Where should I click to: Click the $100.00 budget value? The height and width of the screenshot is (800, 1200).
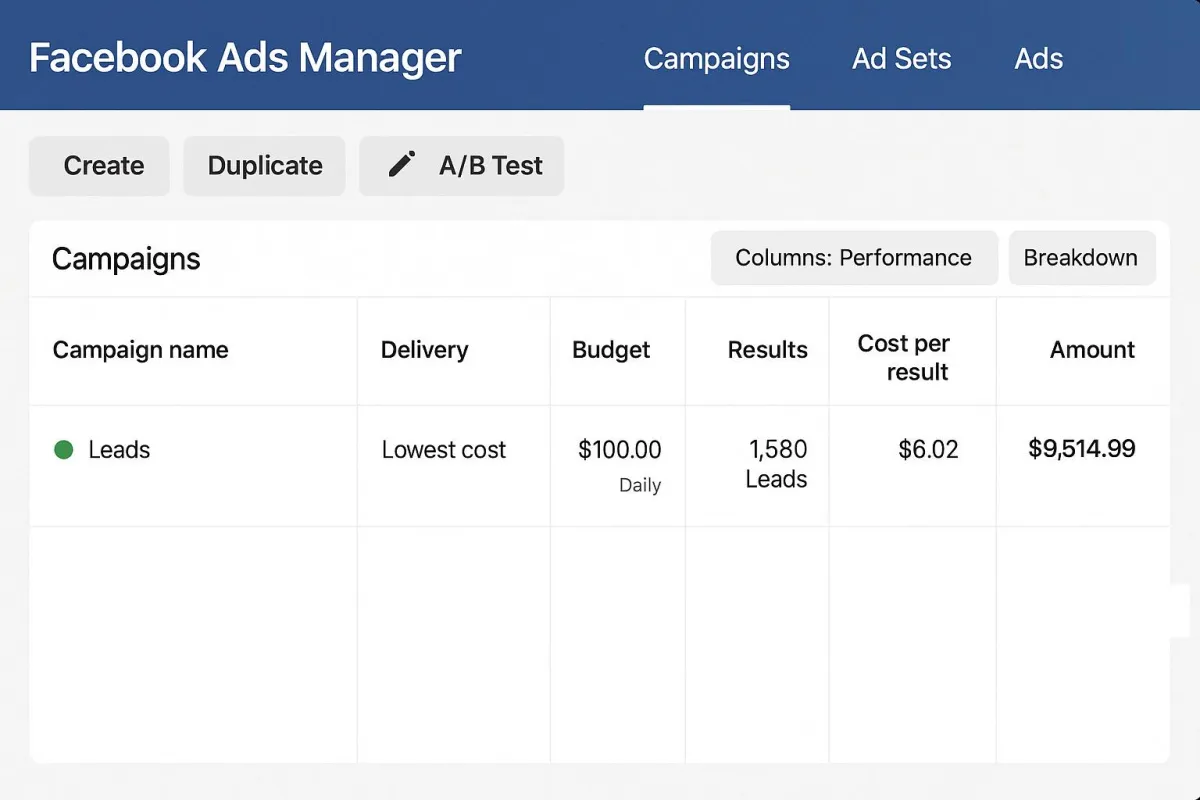pyautogui.click(x=620, y=450)
